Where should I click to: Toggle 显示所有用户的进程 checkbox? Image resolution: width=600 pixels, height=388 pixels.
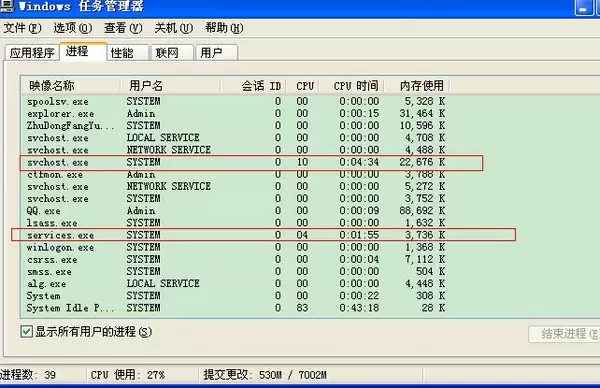coord(26,331)
